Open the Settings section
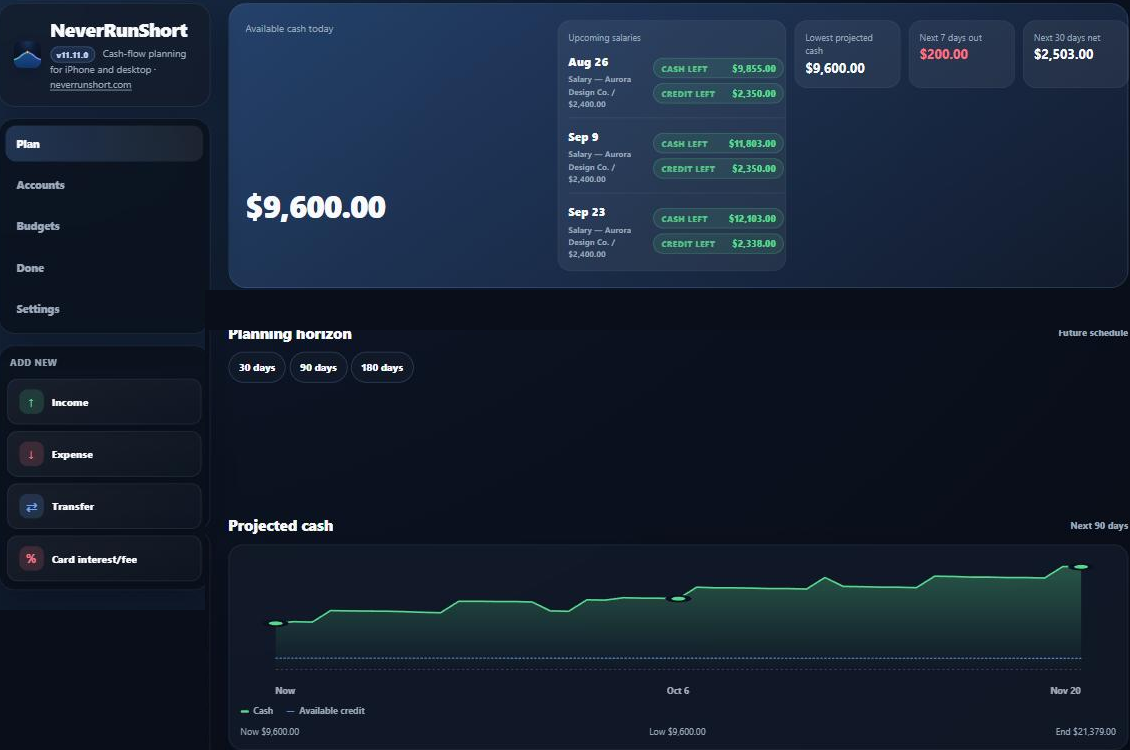Screen dimensions: 1130x750 [104, 309]
